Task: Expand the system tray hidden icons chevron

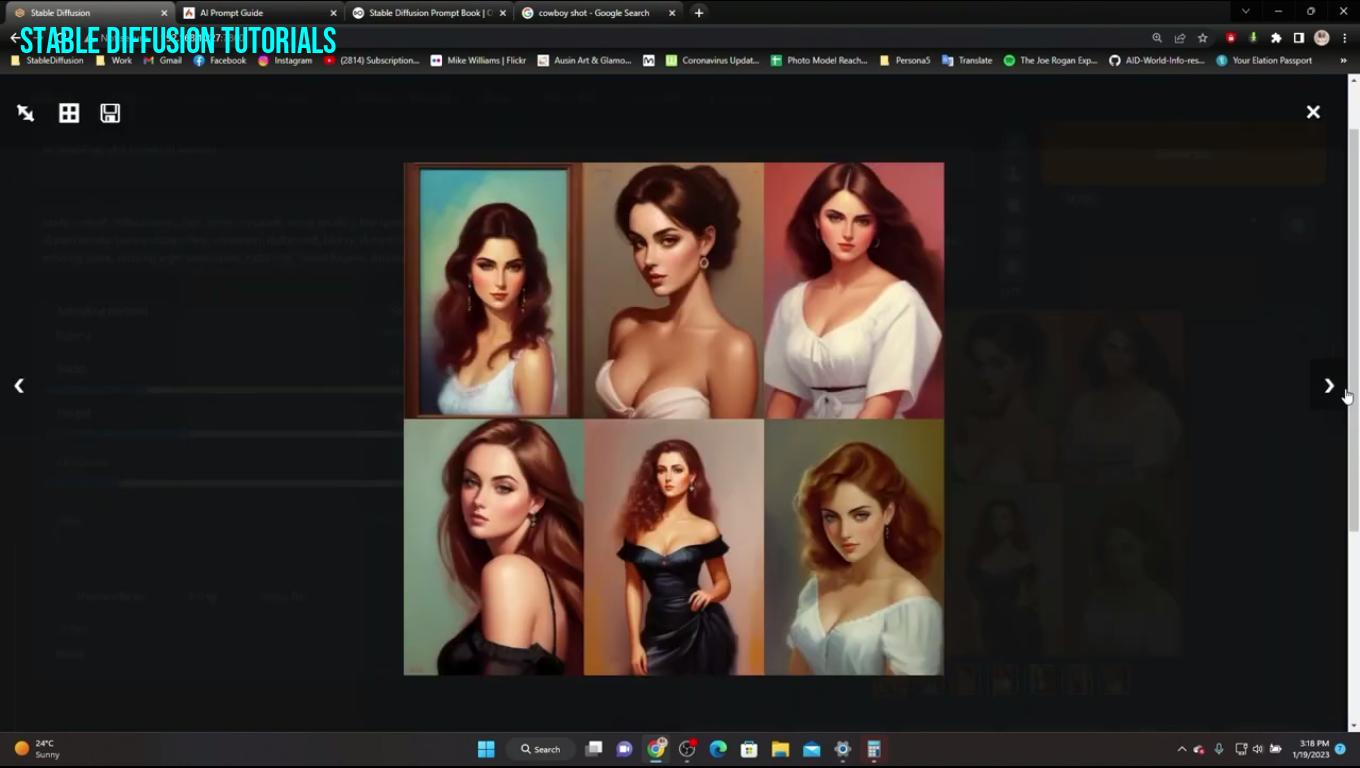Action: 1182,749
